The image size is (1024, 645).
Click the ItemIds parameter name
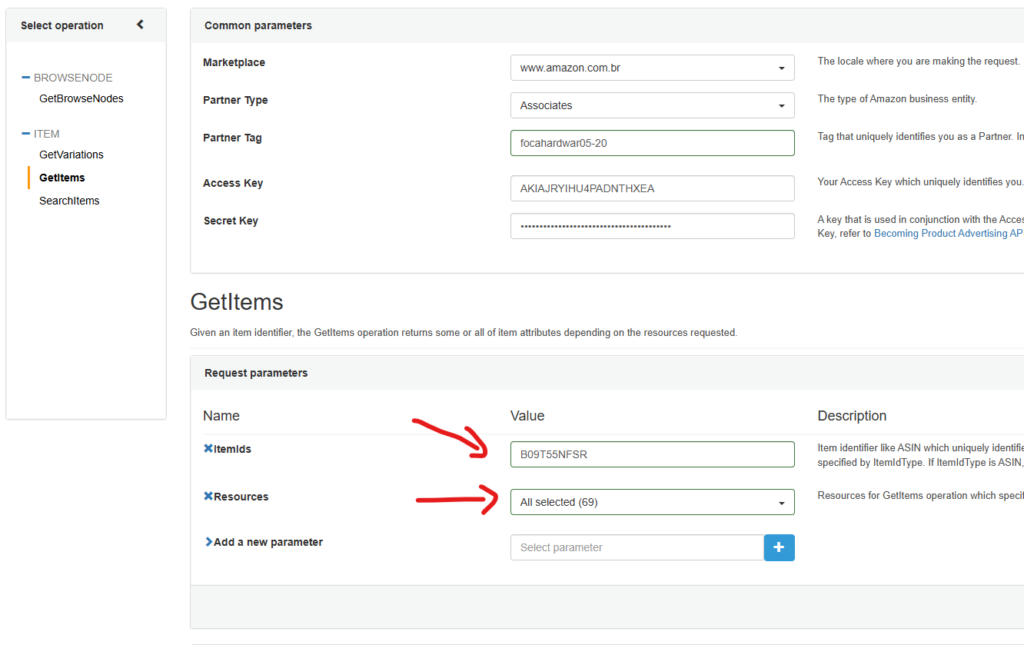[232, 449]
